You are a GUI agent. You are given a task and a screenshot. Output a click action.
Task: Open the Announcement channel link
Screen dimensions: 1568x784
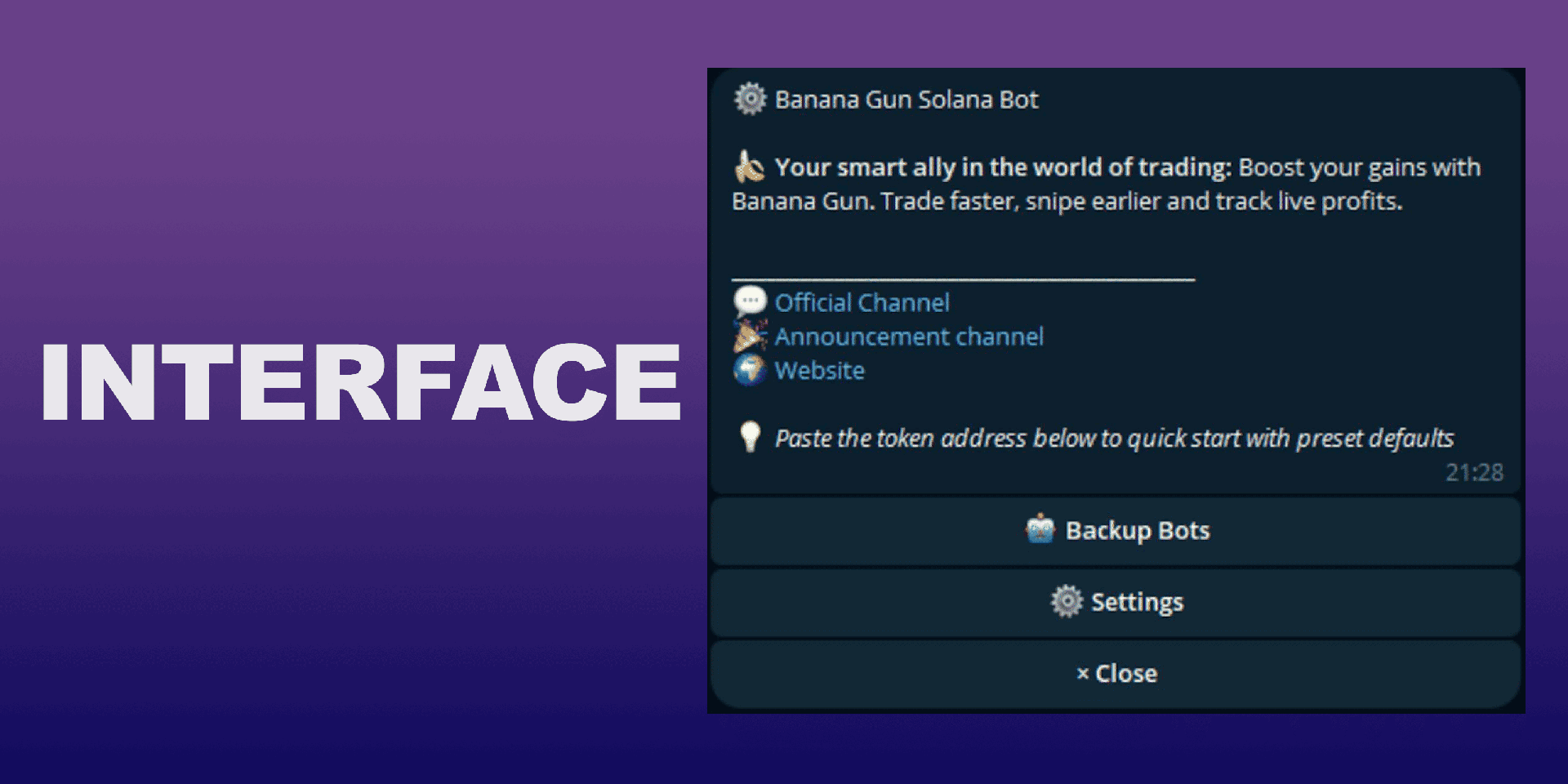pyautogui.click(x=908, y=336)
